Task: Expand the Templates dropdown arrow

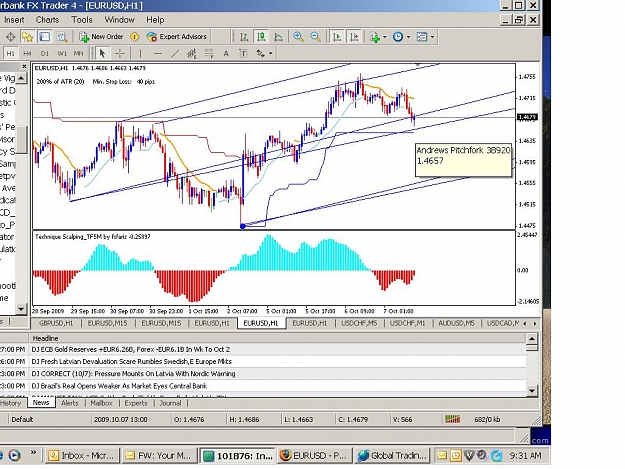Action: pos(432,37)
